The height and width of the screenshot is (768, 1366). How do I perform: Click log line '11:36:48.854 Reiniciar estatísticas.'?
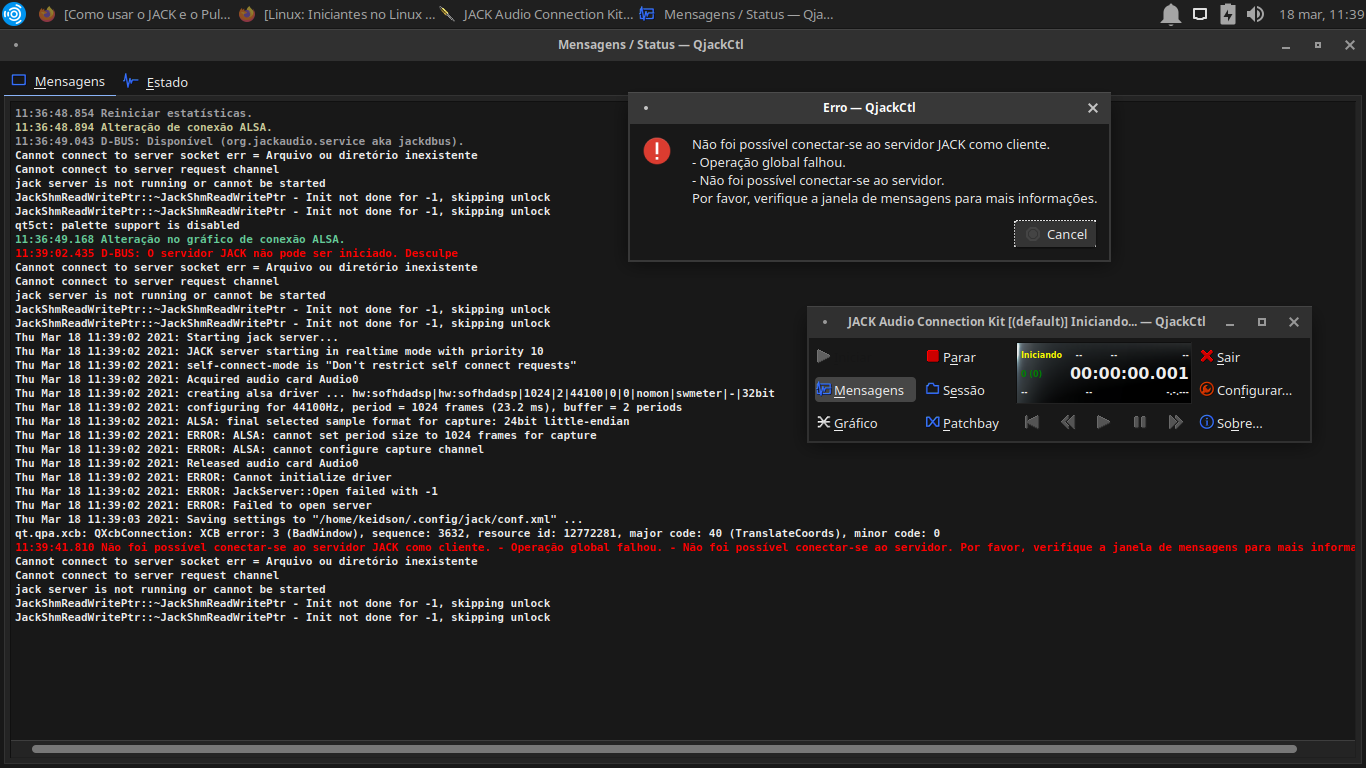134,113
